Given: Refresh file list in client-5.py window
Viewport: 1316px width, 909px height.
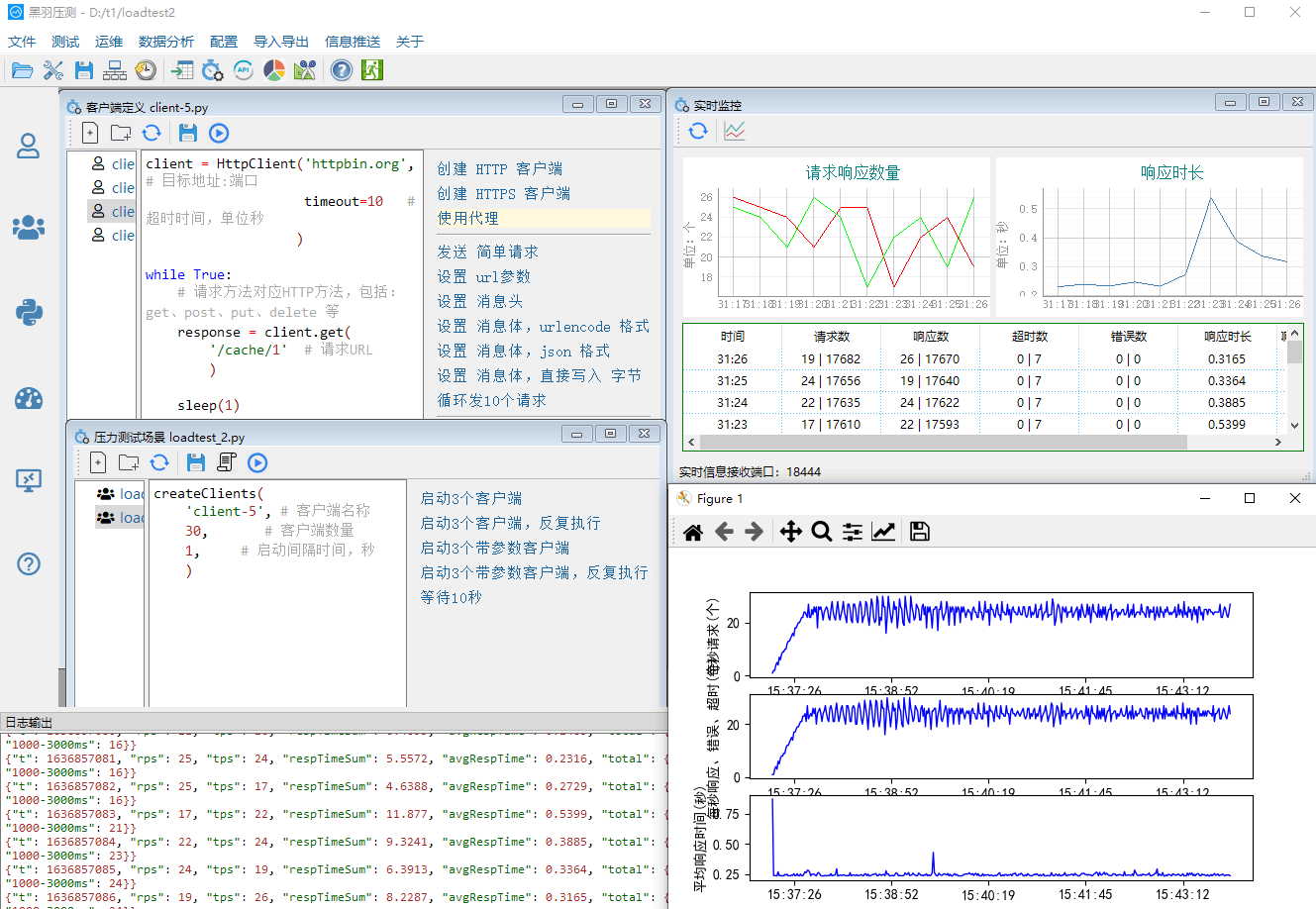Looking at the screenshot, I should [152, 133].
